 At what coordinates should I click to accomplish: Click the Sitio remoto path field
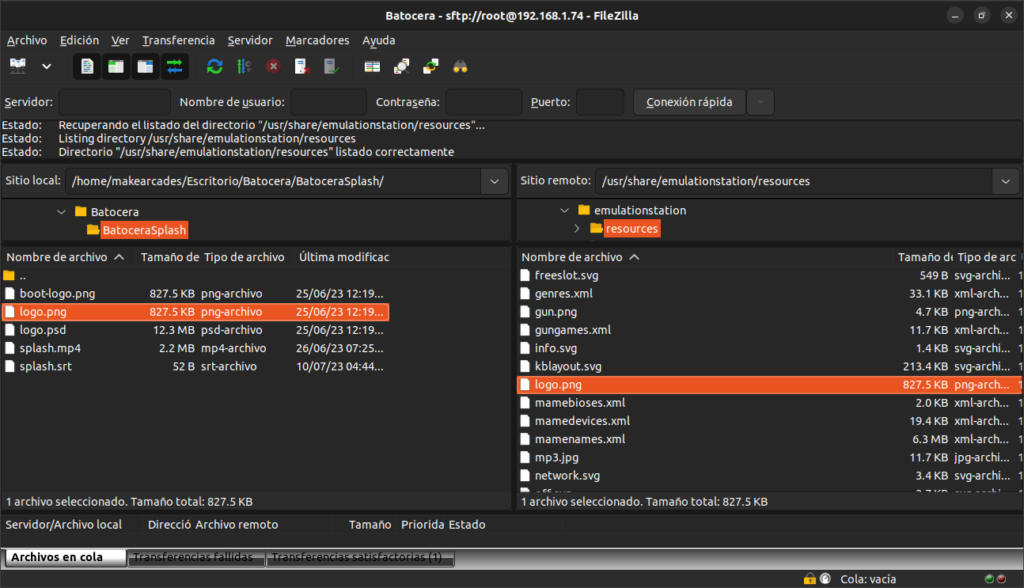click(x=794, y=181)
